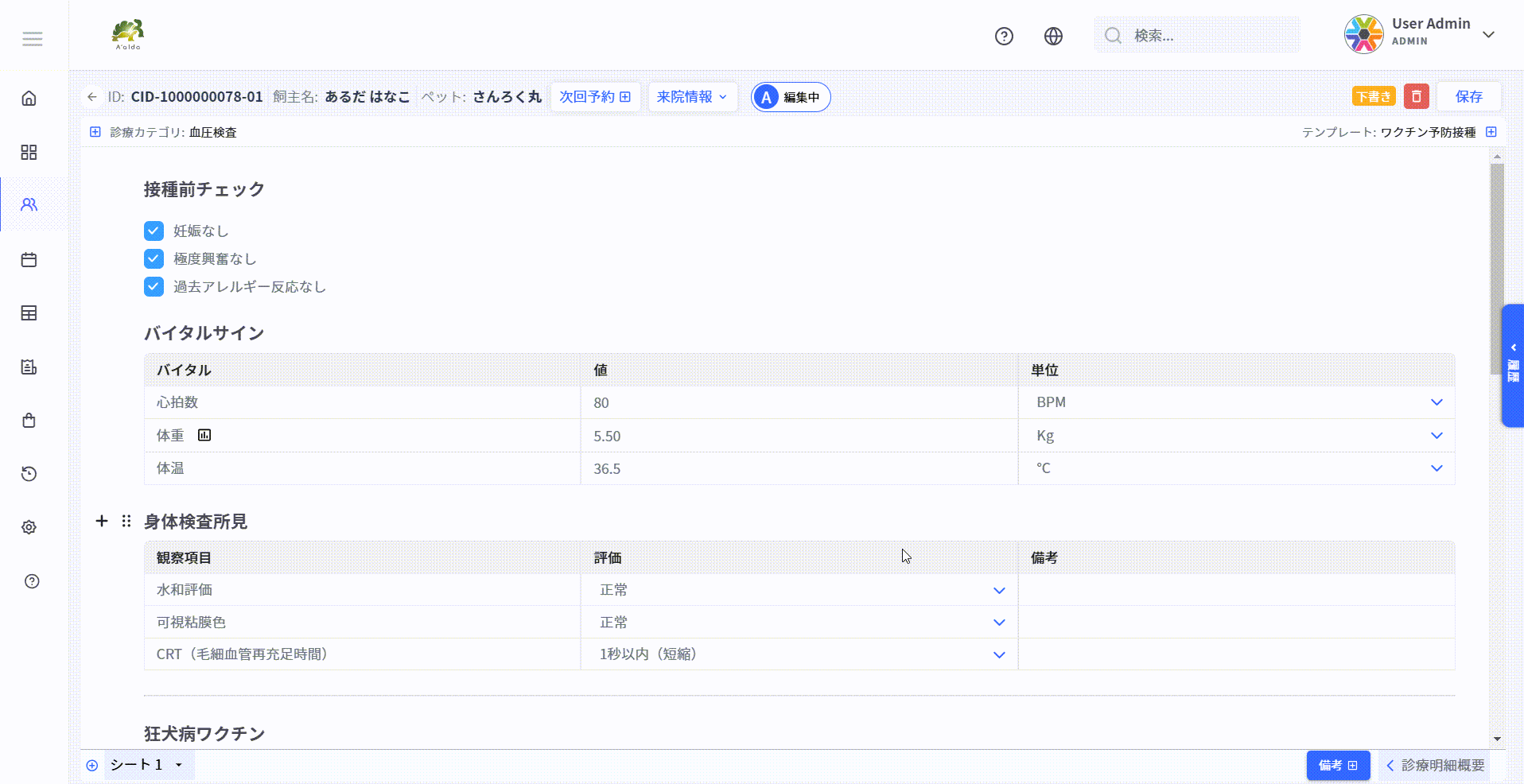
Task: Uncheck the 妊娠なし checkbox
Action: (154, 231)
